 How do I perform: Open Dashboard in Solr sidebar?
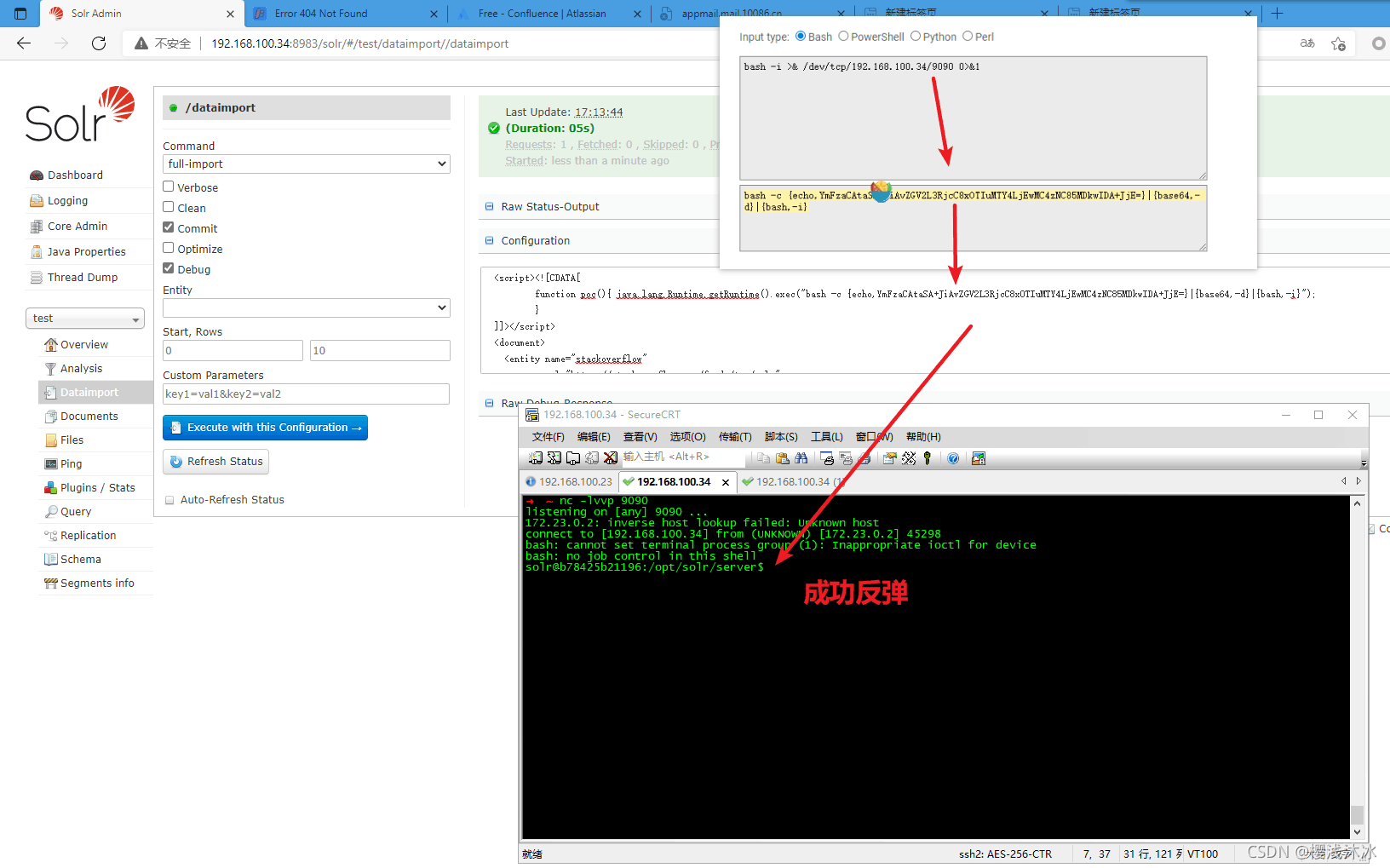tap(75, 175)
